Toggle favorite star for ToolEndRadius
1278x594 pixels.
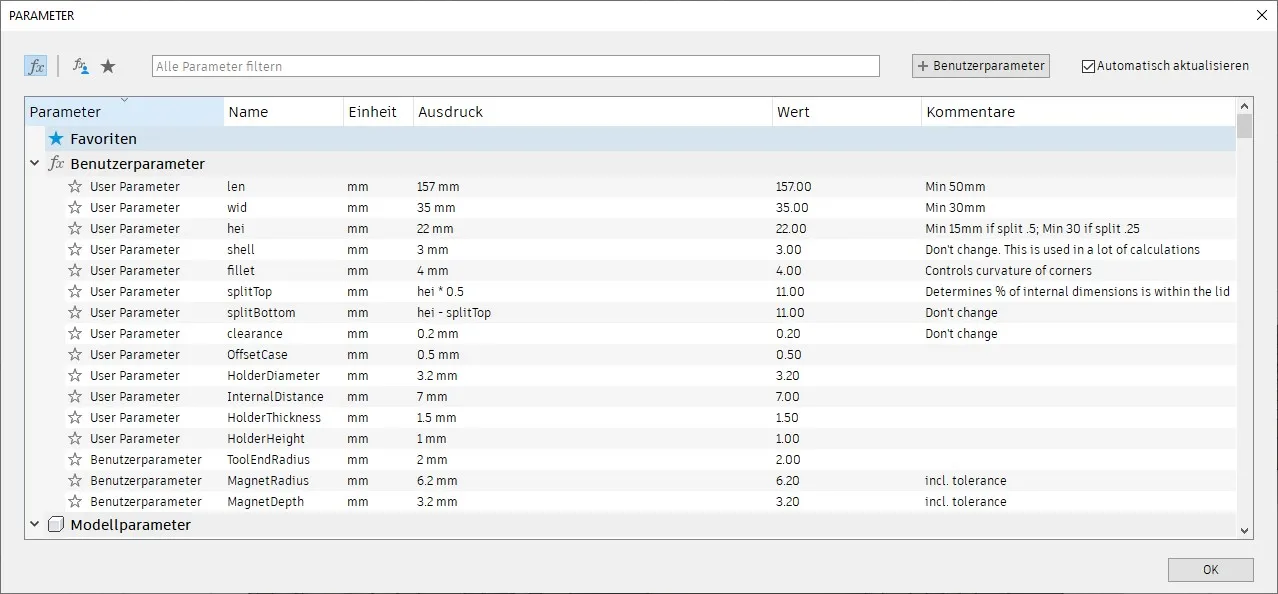click(x=75, y=460)
